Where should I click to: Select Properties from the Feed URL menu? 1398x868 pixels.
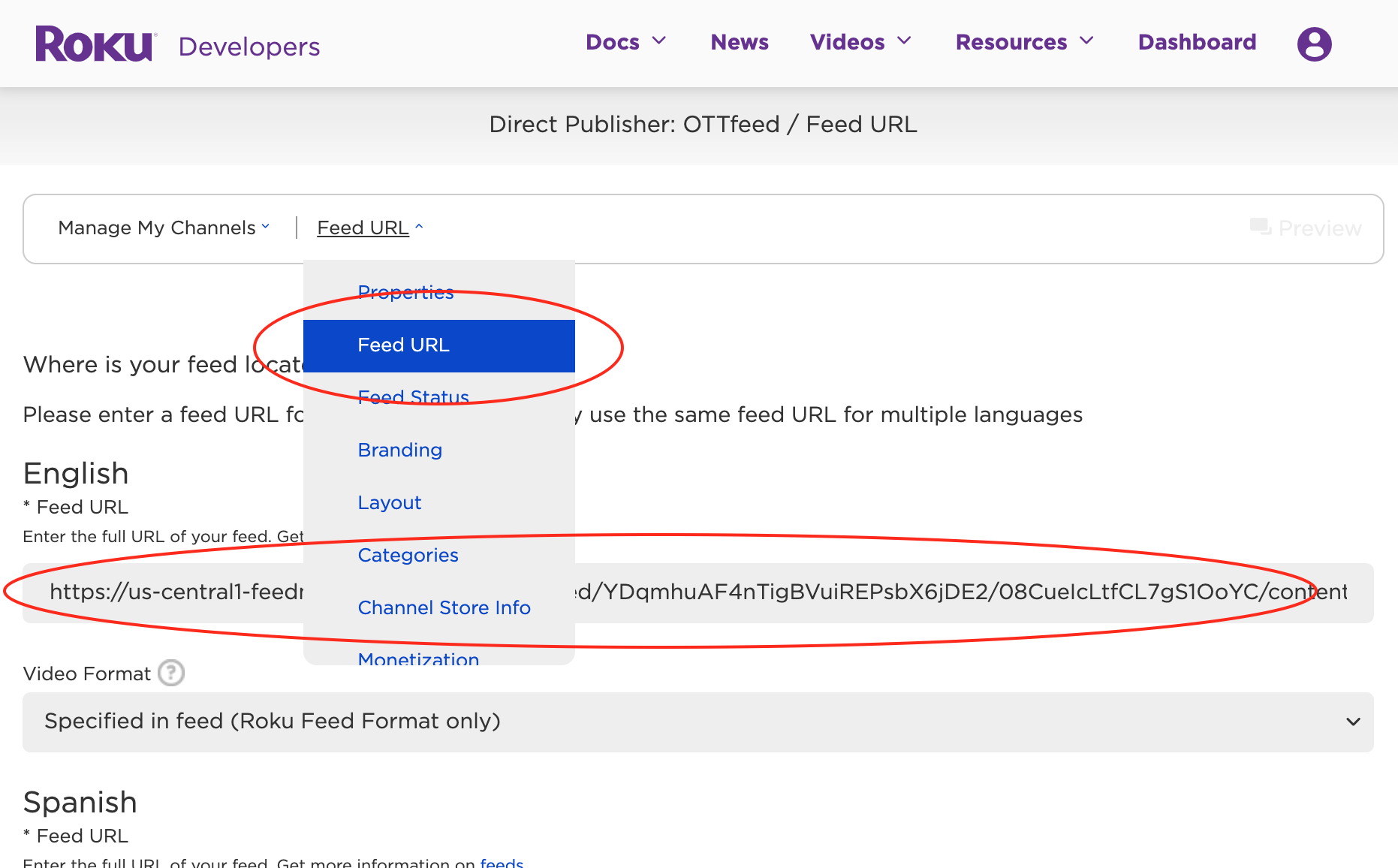click(405, 292)
